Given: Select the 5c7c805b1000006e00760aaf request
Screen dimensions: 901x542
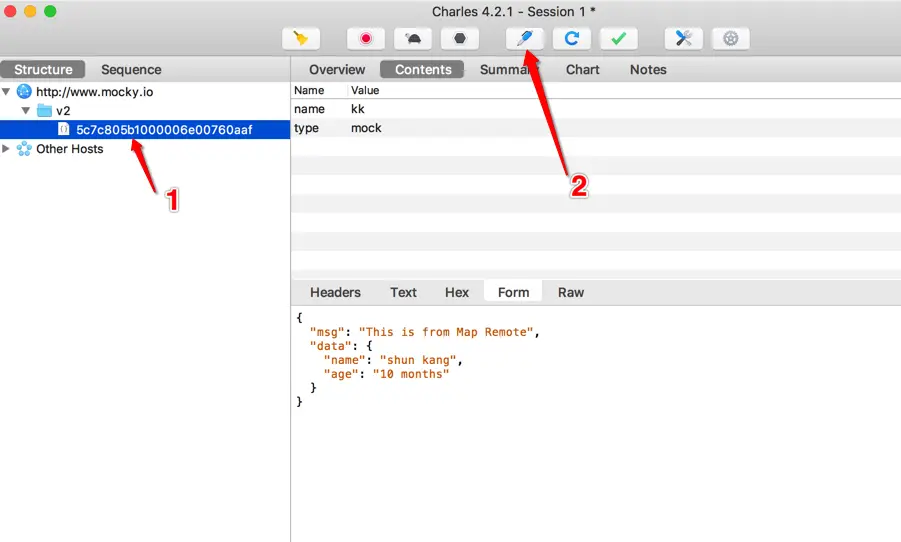Looking at the screenshot, I should pyautogui.click(x=164, y=130).
